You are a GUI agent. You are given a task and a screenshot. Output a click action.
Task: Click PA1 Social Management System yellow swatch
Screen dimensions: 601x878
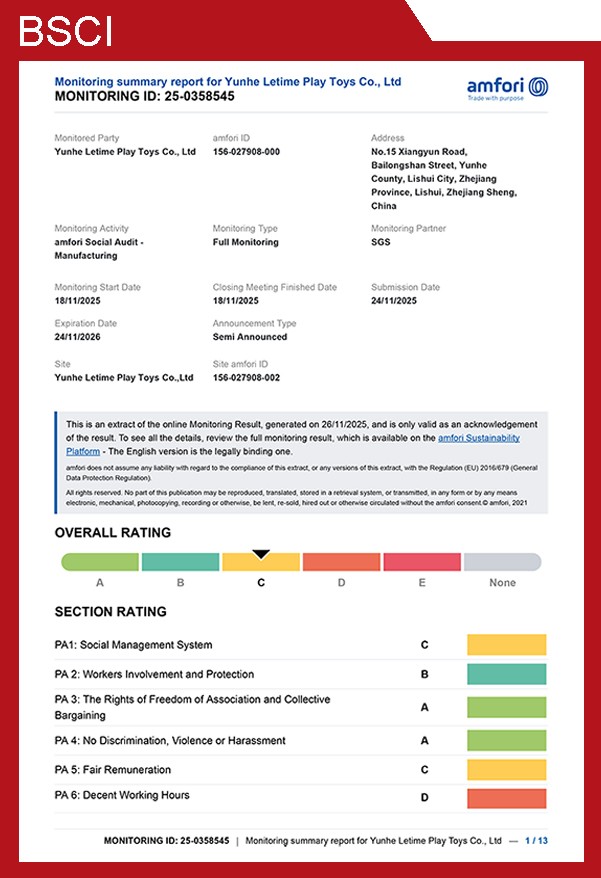[x=506, y=645]
